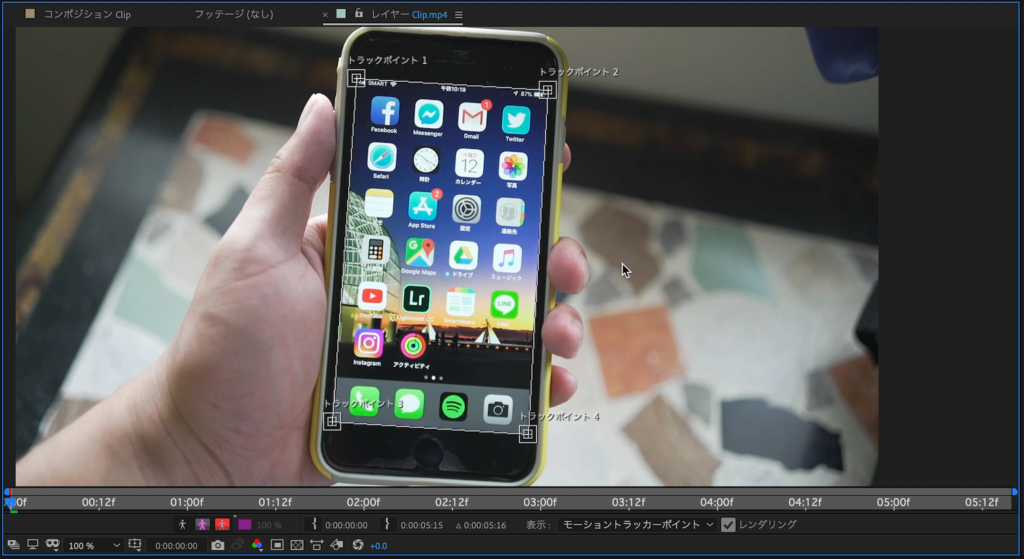Screen dimensions: 1024x559
Task: Click the 02:00f mark on time ruler
Action: coord(363,502)
